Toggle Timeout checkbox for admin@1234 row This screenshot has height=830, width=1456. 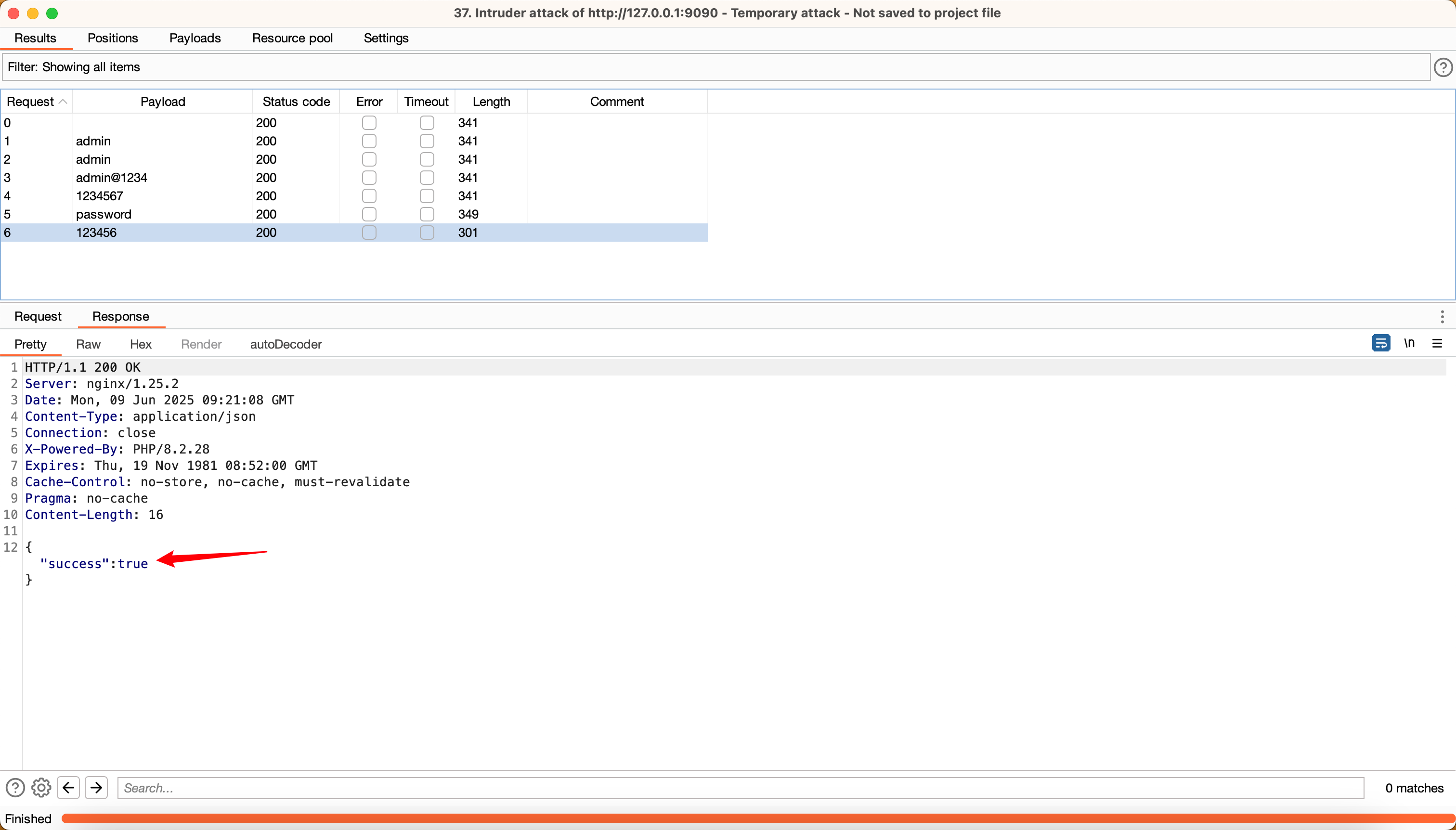pos(427,177)
